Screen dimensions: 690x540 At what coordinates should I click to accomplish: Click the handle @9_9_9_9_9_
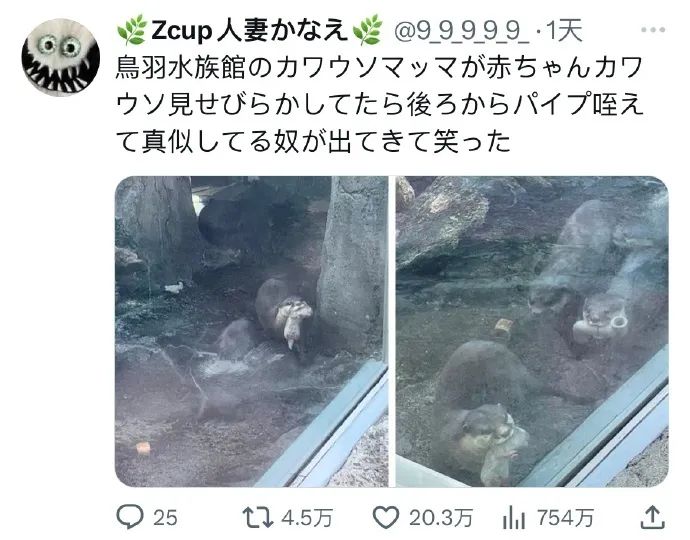(x=462, y=31)
